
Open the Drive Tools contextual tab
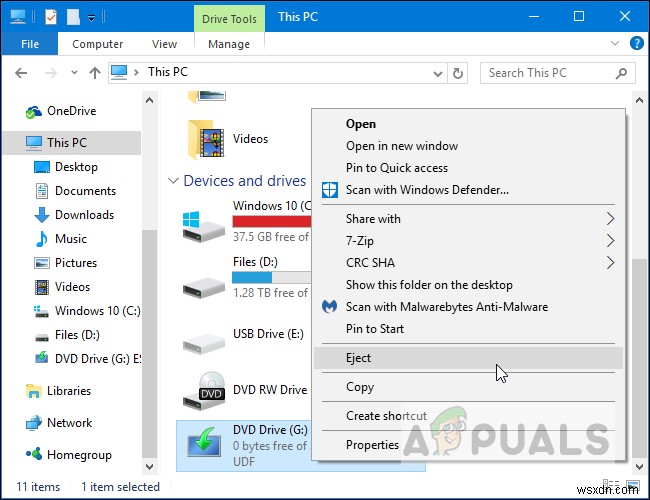coord(229,19)
